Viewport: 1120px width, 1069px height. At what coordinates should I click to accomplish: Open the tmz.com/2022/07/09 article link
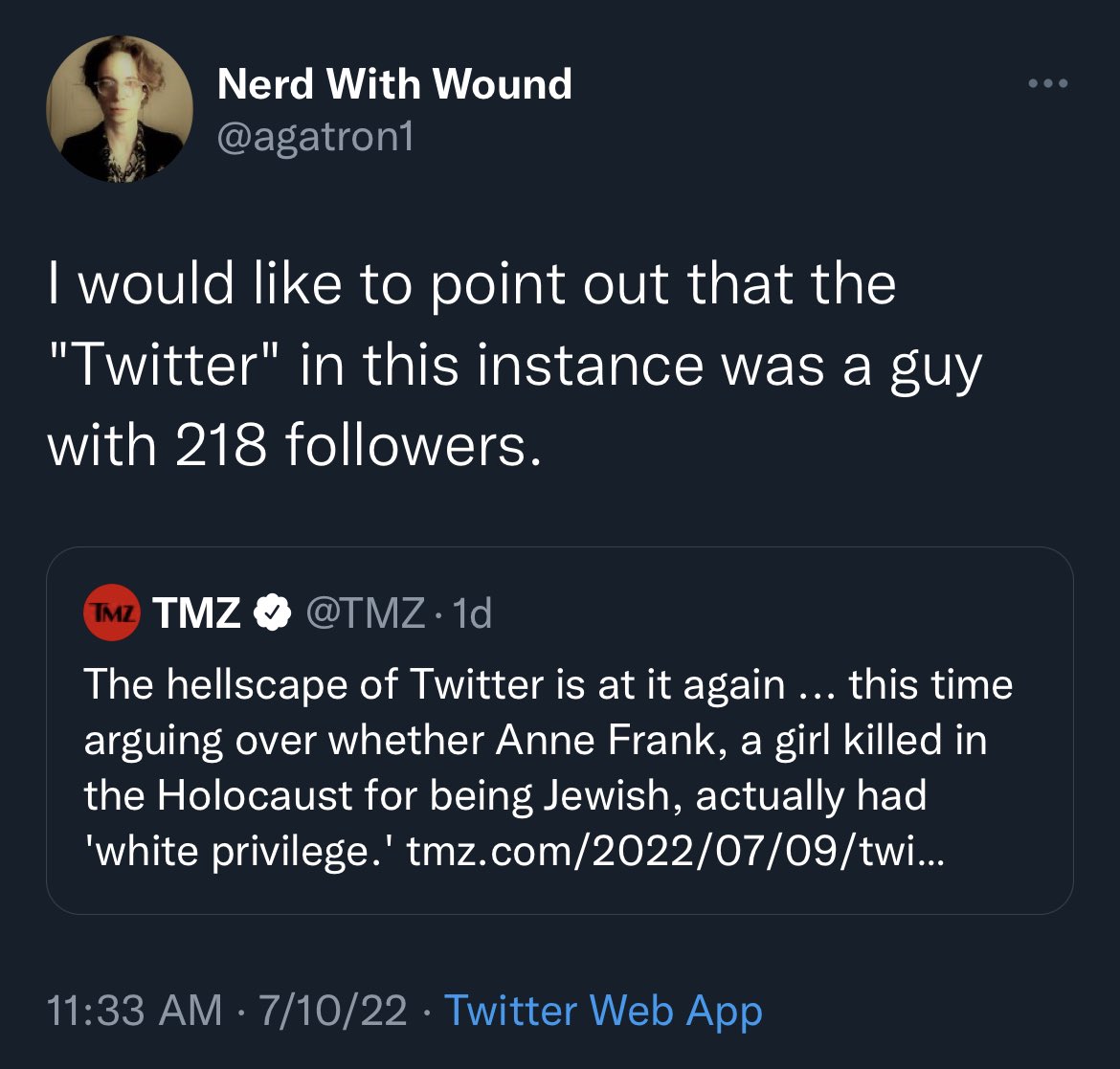[x=675, y=851]
